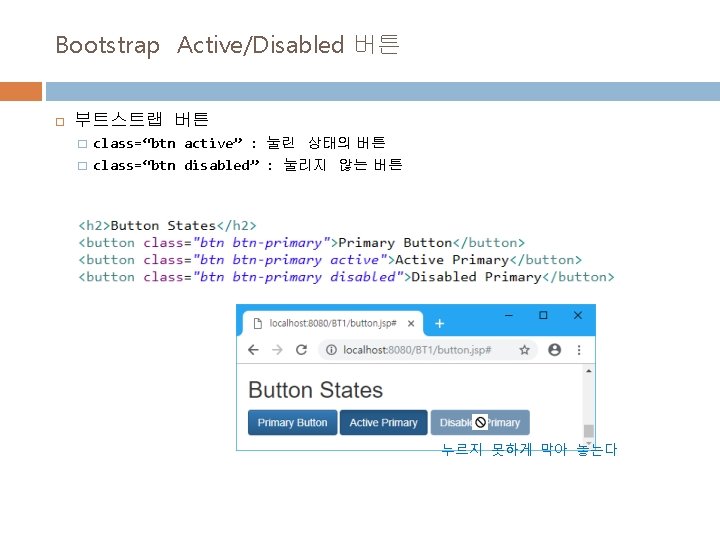The height and width of the screenshot is (540, 720).
Task: Click the Disabled Primary button
Action: click(x=480, y=422)
